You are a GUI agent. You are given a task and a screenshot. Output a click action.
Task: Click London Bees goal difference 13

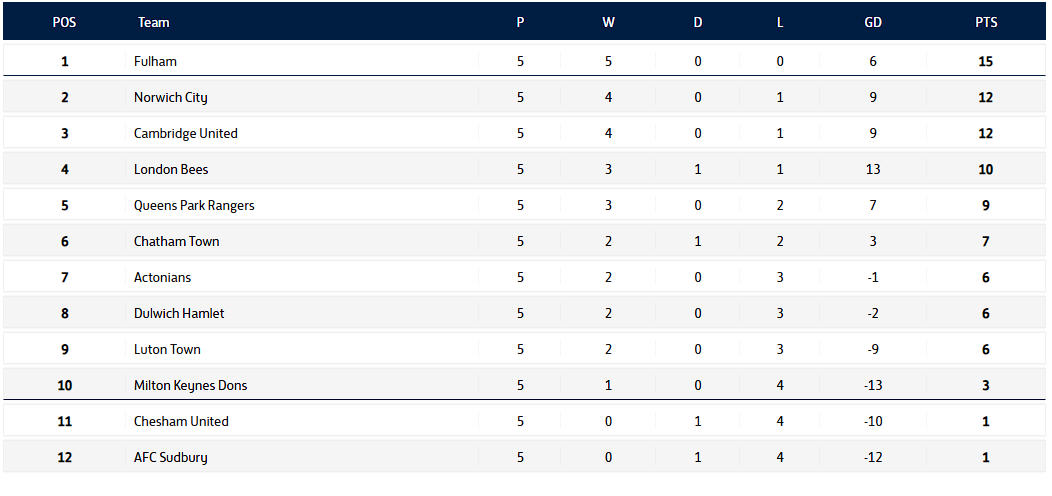click(873, 169)
